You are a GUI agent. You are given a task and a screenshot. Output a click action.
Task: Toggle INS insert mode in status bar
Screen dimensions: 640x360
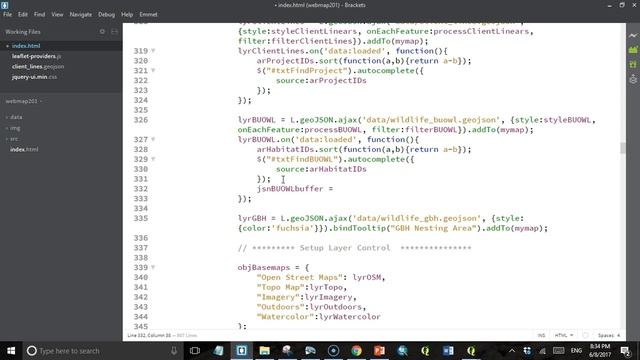pyautogui.click(x=541, y=335)
